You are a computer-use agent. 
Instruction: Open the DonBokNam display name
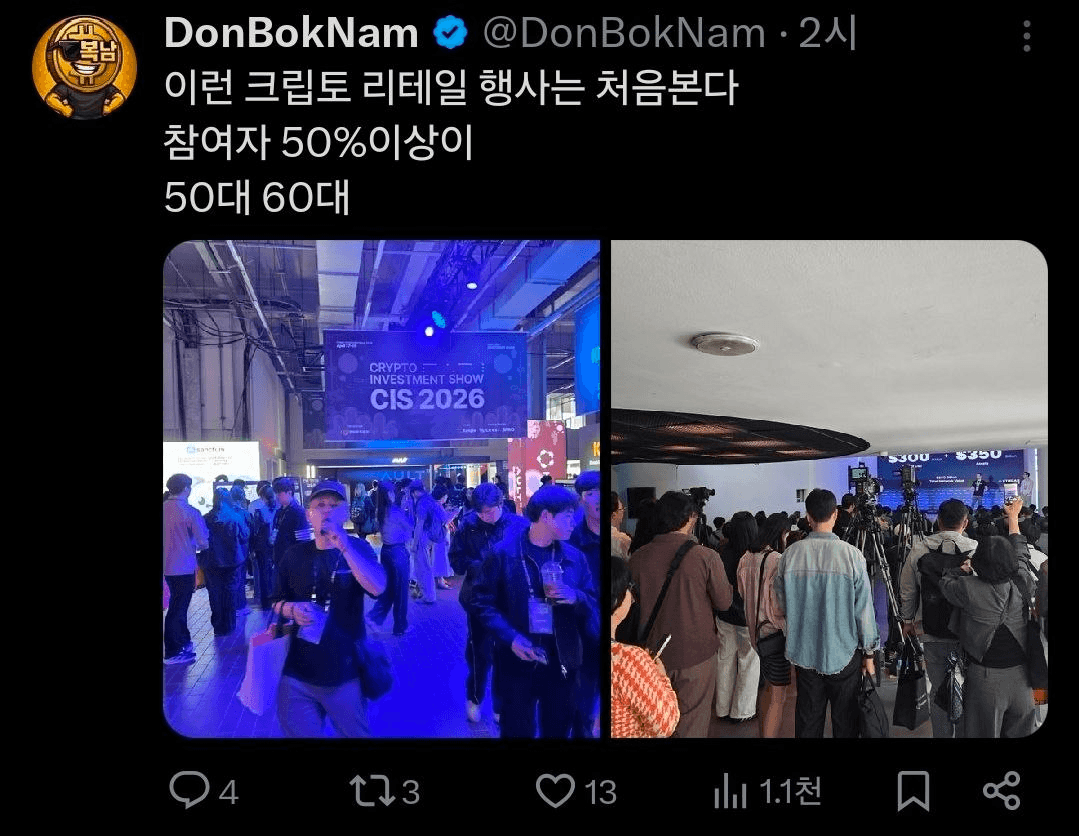point(291,33)
